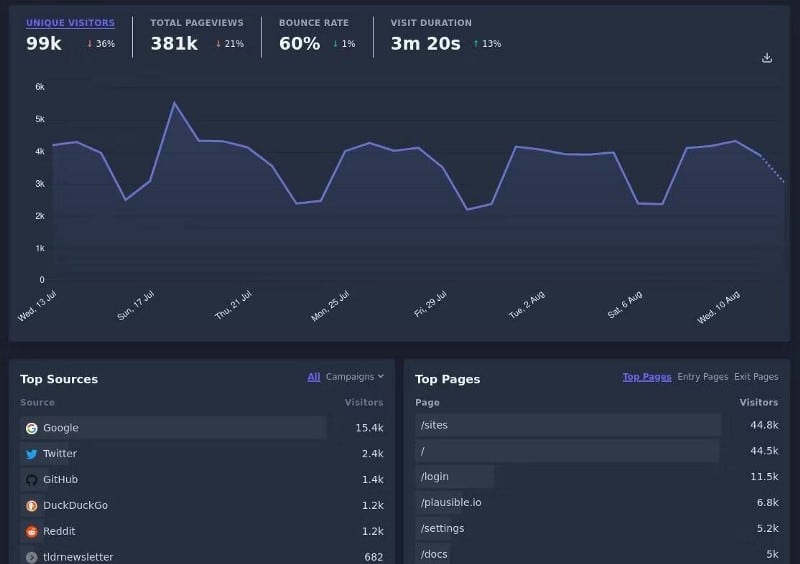Select the Top Pages tab
Screen dimensions: 800x564
click(x=647, y=377)
